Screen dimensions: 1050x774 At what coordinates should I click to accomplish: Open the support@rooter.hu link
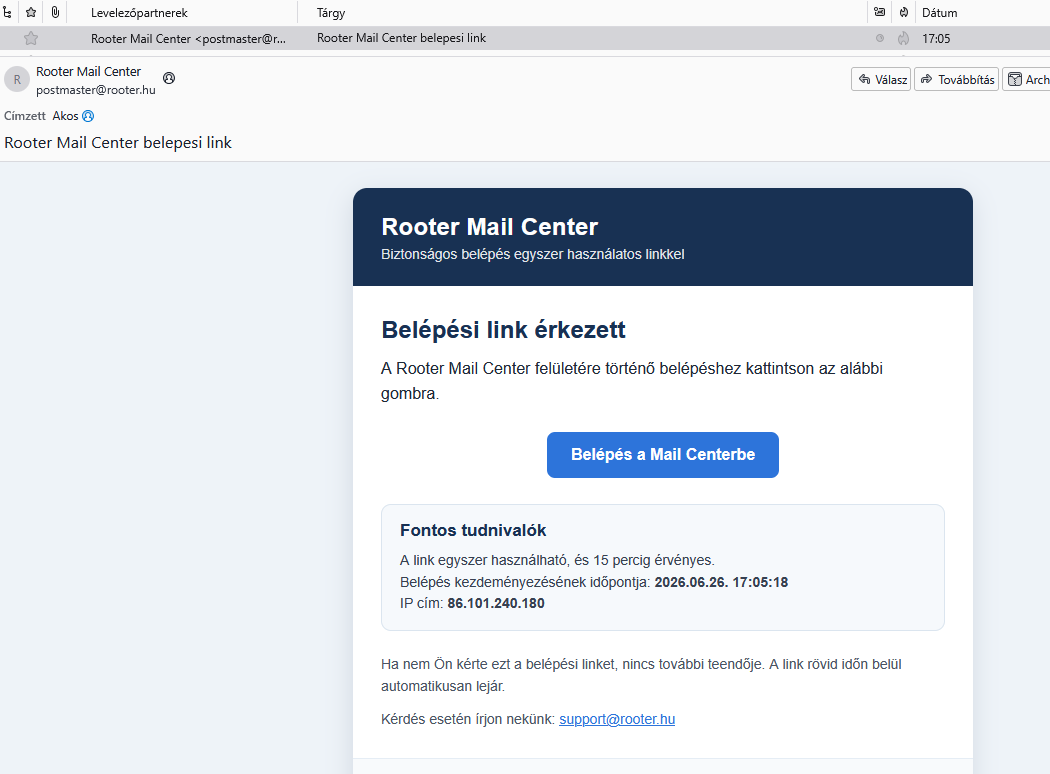point(617,719)
